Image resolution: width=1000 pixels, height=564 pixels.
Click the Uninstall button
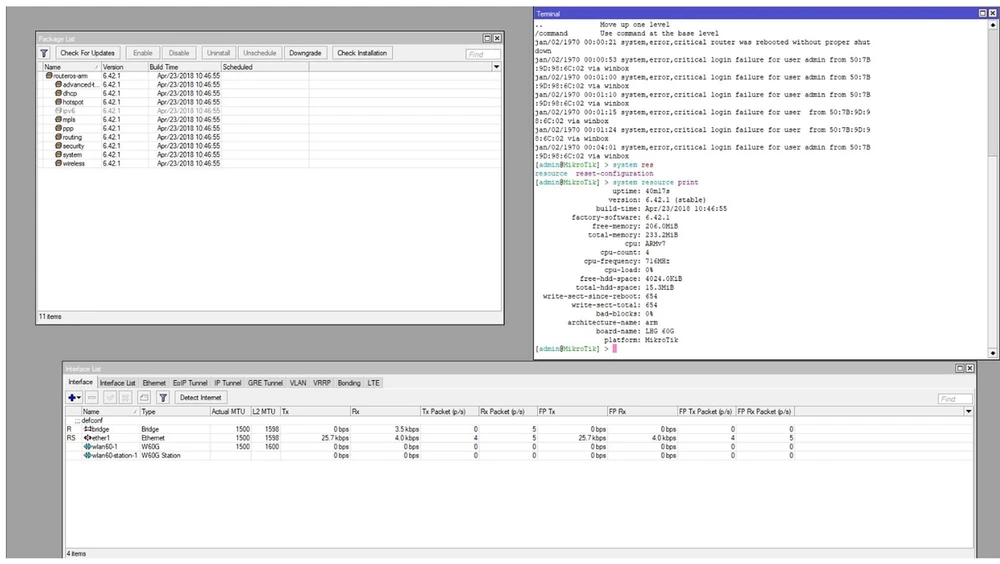[x=218, y=53]
